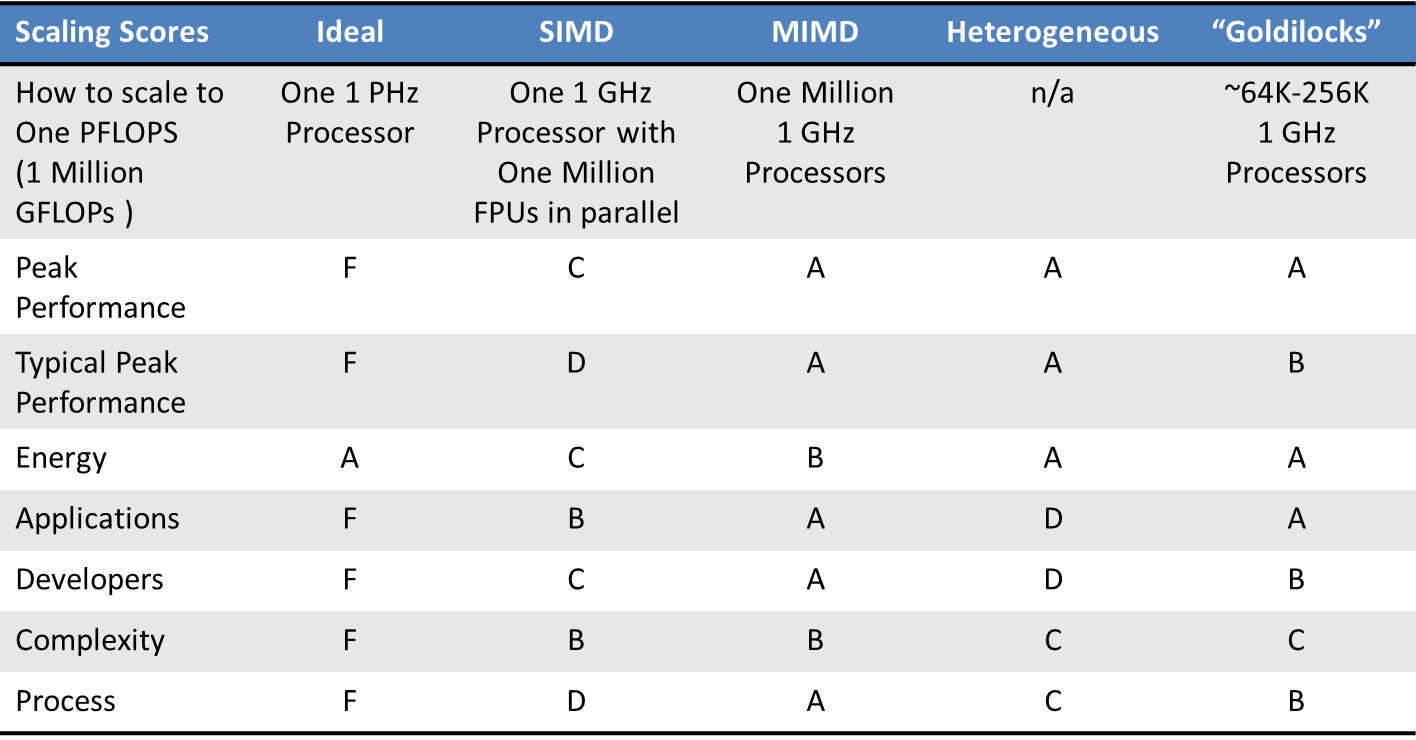Click the "One Million 1 GHz Processors" cell
Screen dimensions: 1416x740
coord(815,132)
